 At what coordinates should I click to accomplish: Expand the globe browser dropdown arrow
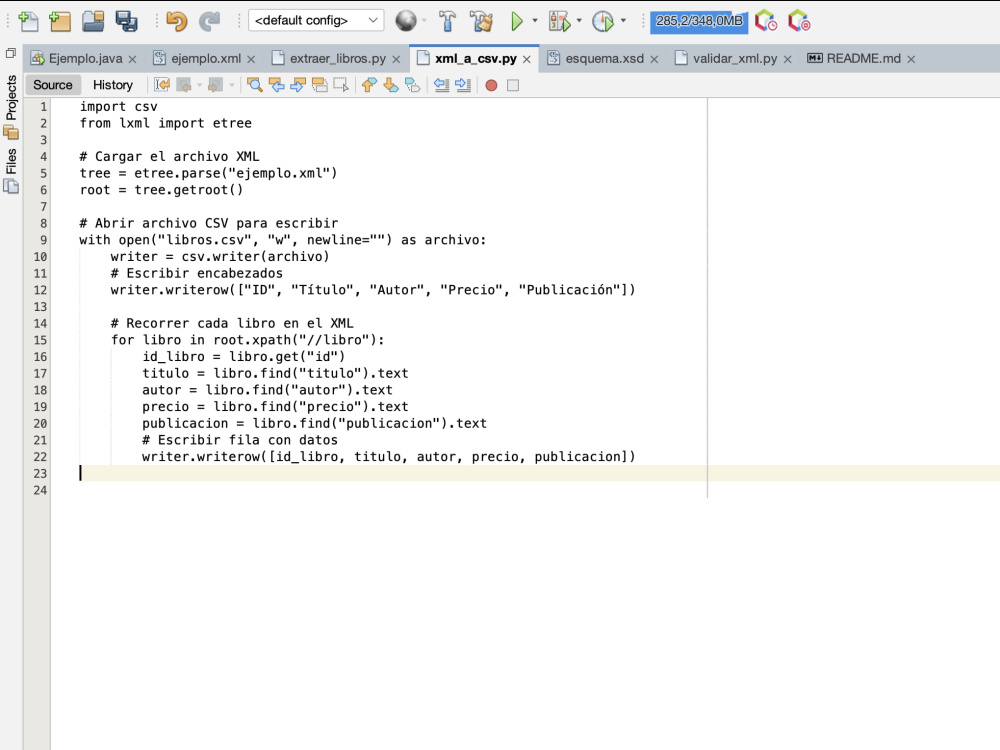424,21
